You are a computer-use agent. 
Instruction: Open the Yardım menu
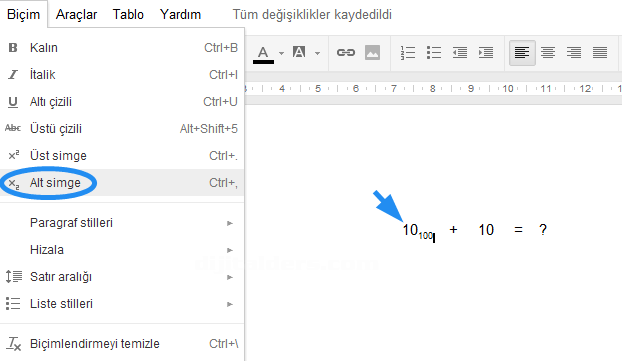pyautogui.click(x=180, y=14)
